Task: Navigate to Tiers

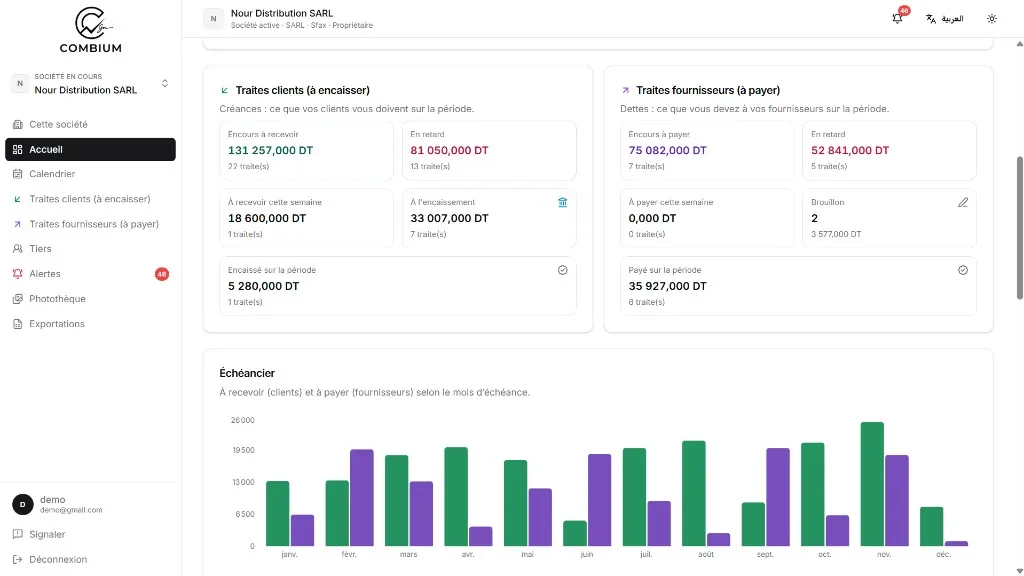Action: pos(90,249)
